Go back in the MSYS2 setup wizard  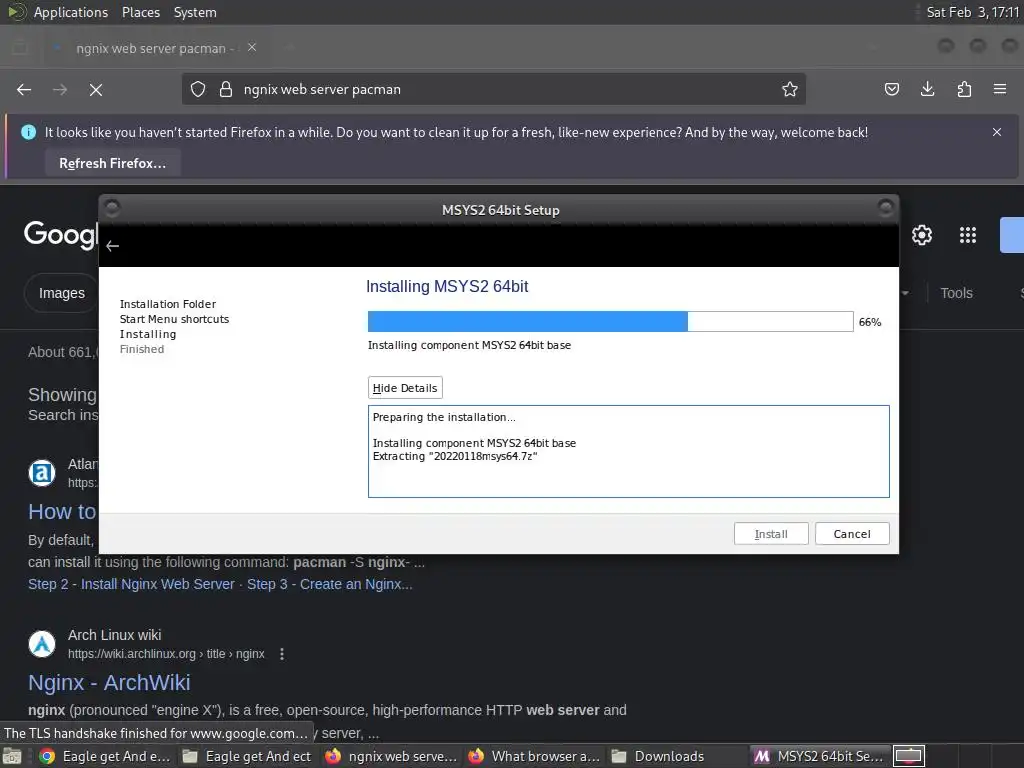click(x=112, y=246)
